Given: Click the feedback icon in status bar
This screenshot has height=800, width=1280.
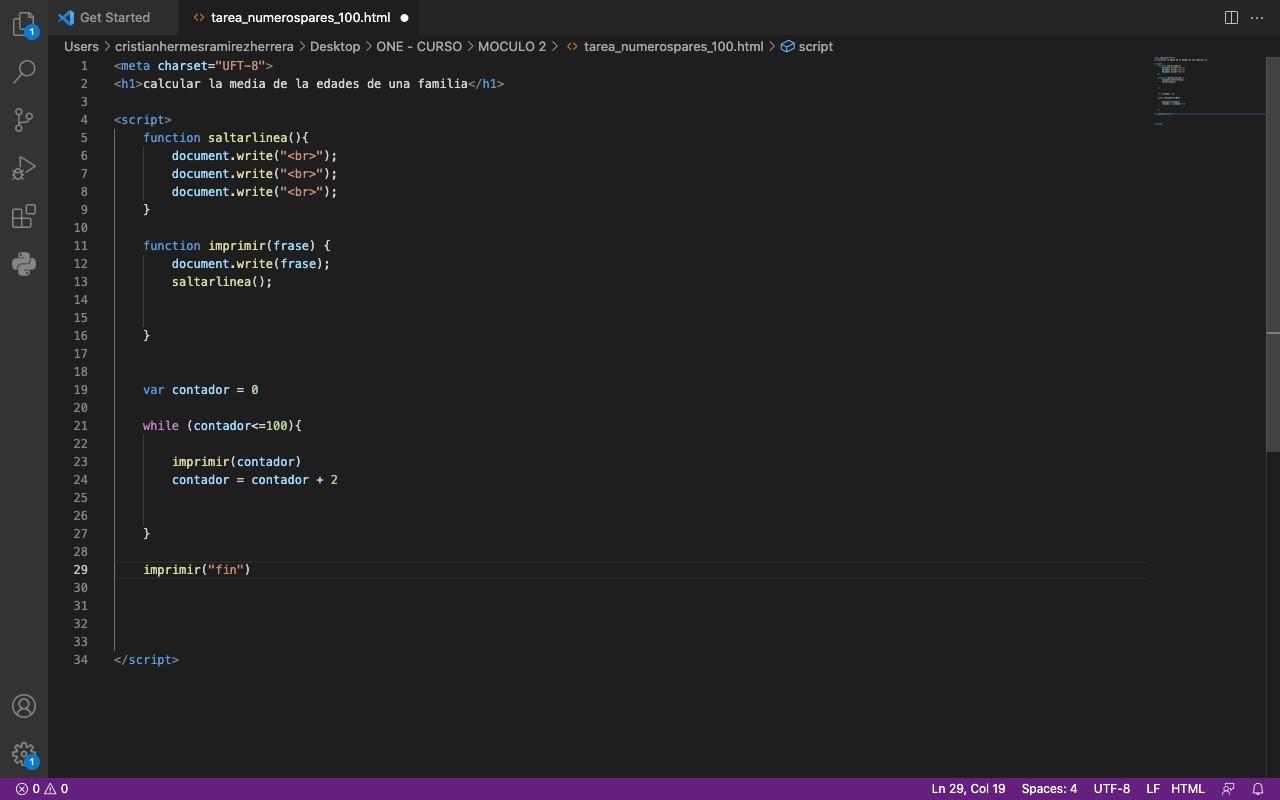Looking at the screenshot, I should tap(1228, 789).
